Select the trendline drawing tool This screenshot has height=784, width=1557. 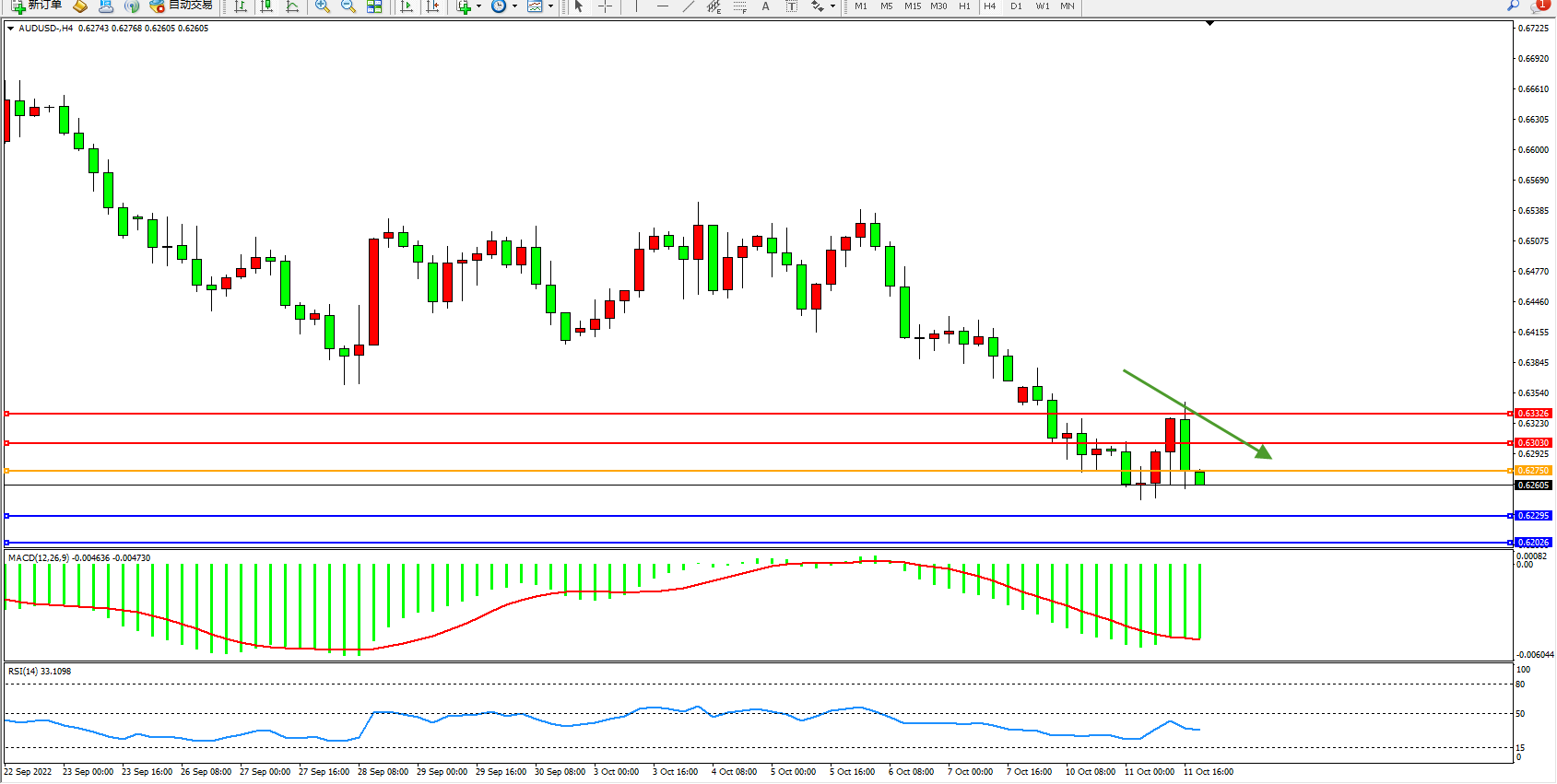pyautogui.click(x=688, y=6)
